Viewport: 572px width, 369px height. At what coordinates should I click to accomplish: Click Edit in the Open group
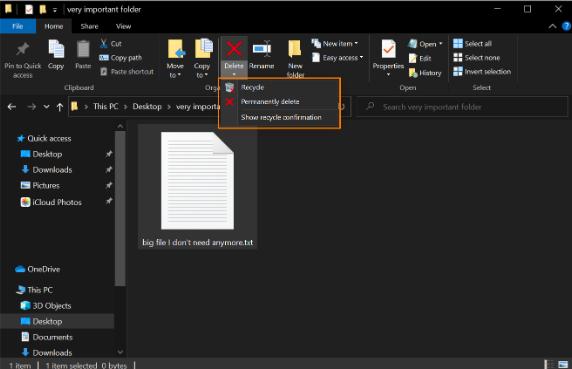coord(420,58)
